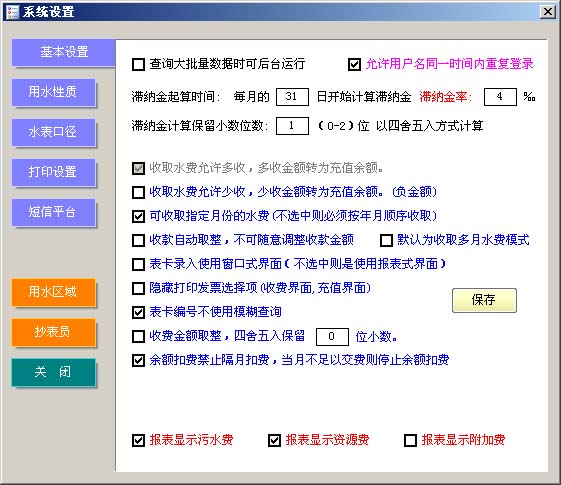Open the 短信平台 settings
This screenshot has height=485, width=561.
point(54,212)
